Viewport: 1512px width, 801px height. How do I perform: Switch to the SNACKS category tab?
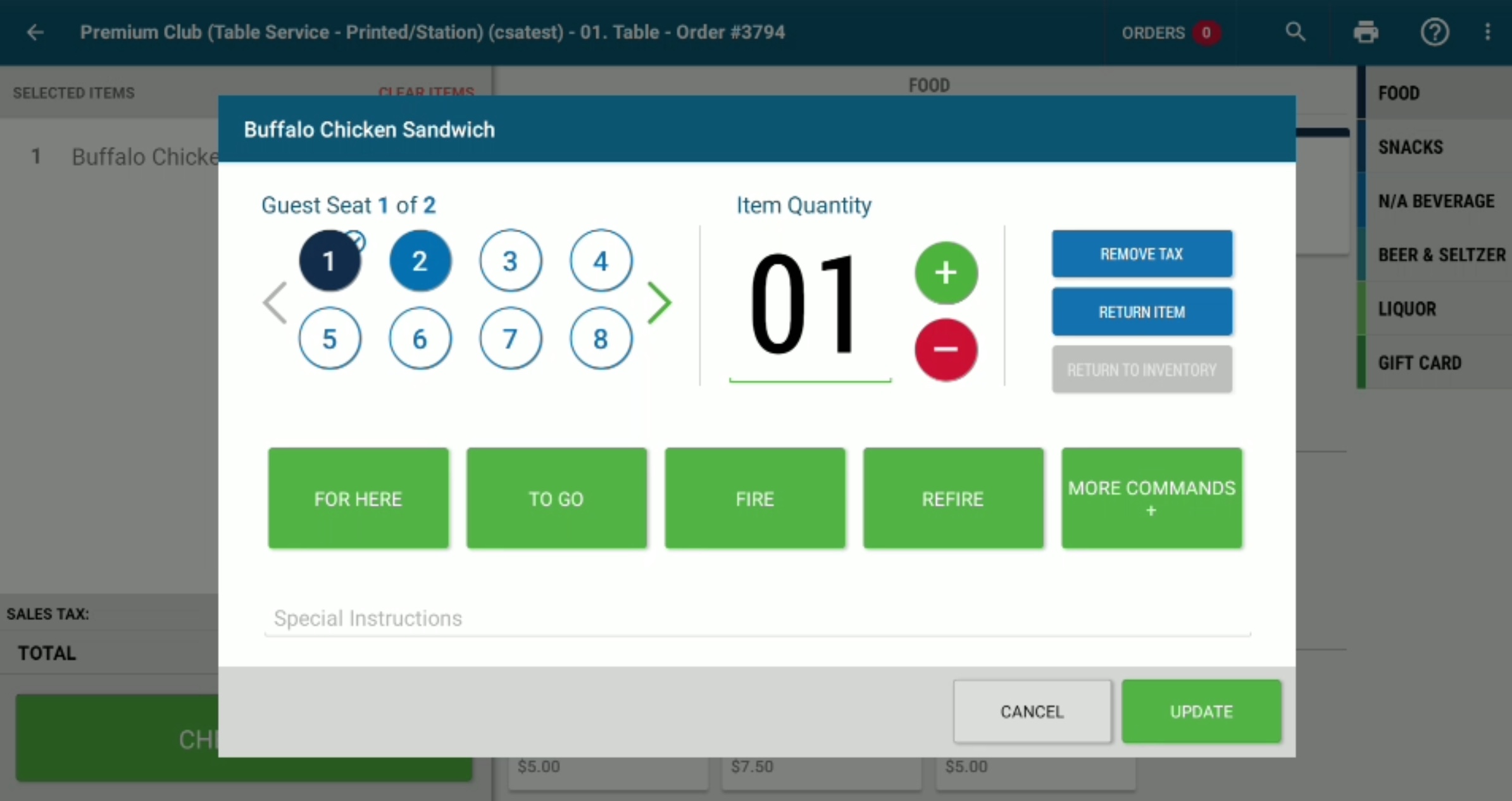point(1435,147)
